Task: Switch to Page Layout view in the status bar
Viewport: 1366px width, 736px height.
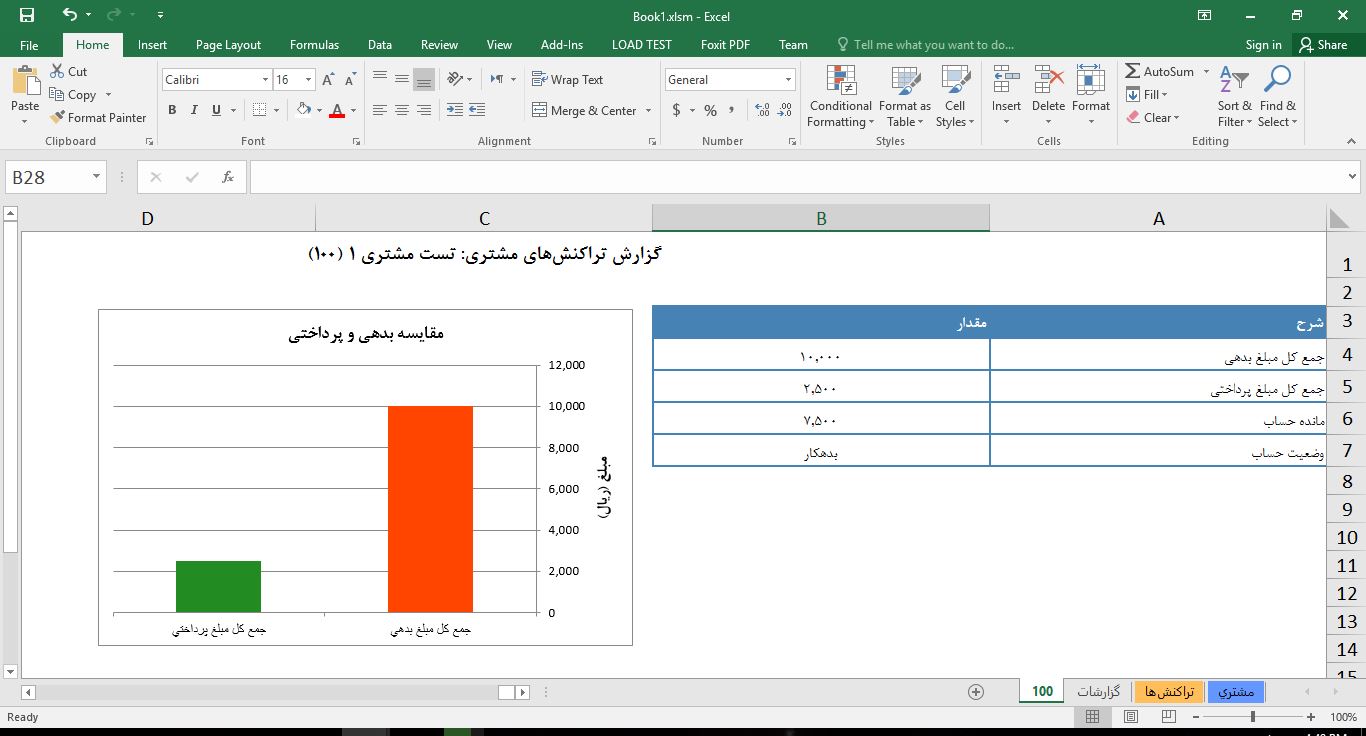Action: pos(1131,717)
